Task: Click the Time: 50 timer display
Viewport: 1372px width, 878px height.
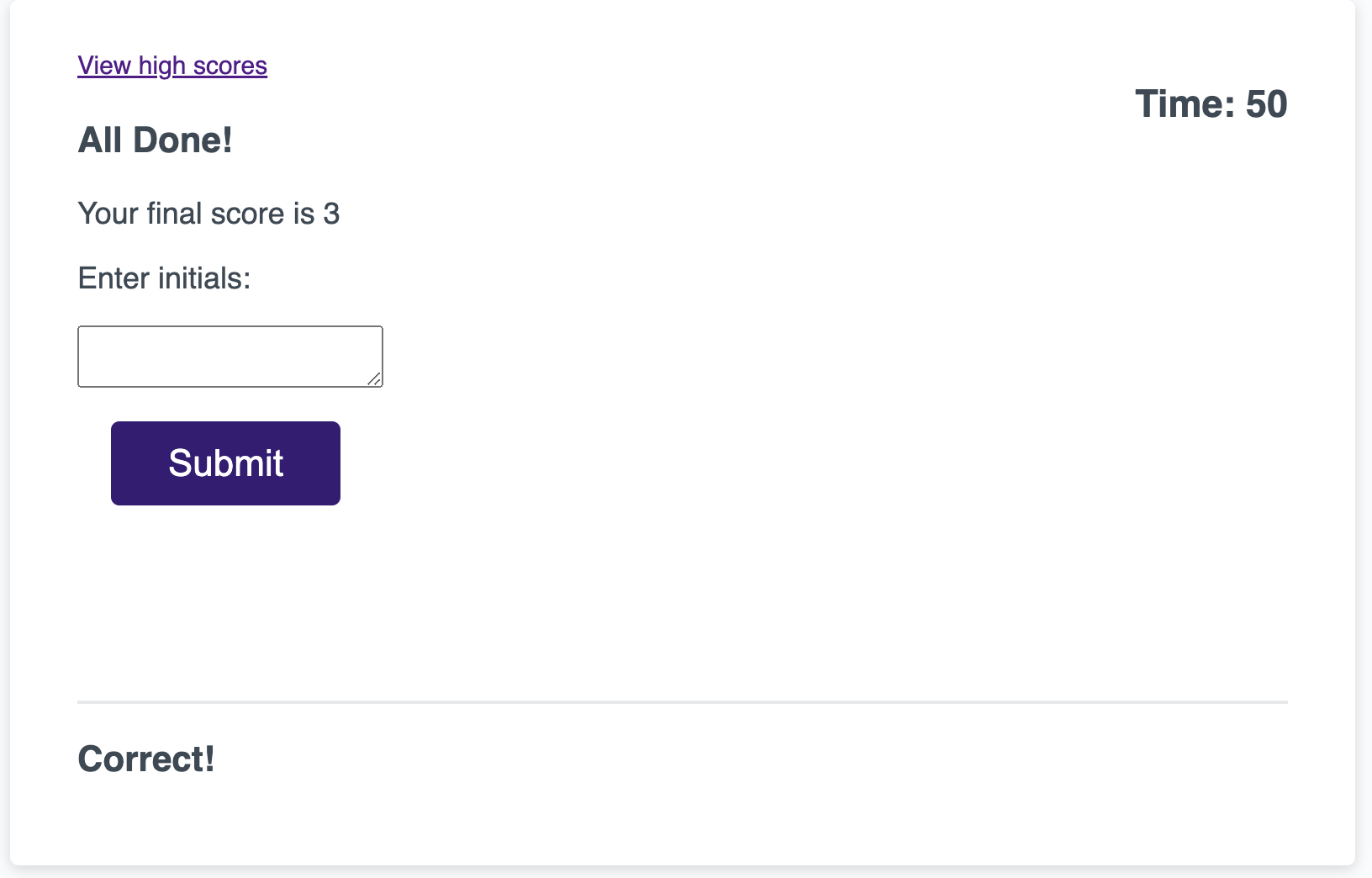Action: click(x=1211, y=103)
